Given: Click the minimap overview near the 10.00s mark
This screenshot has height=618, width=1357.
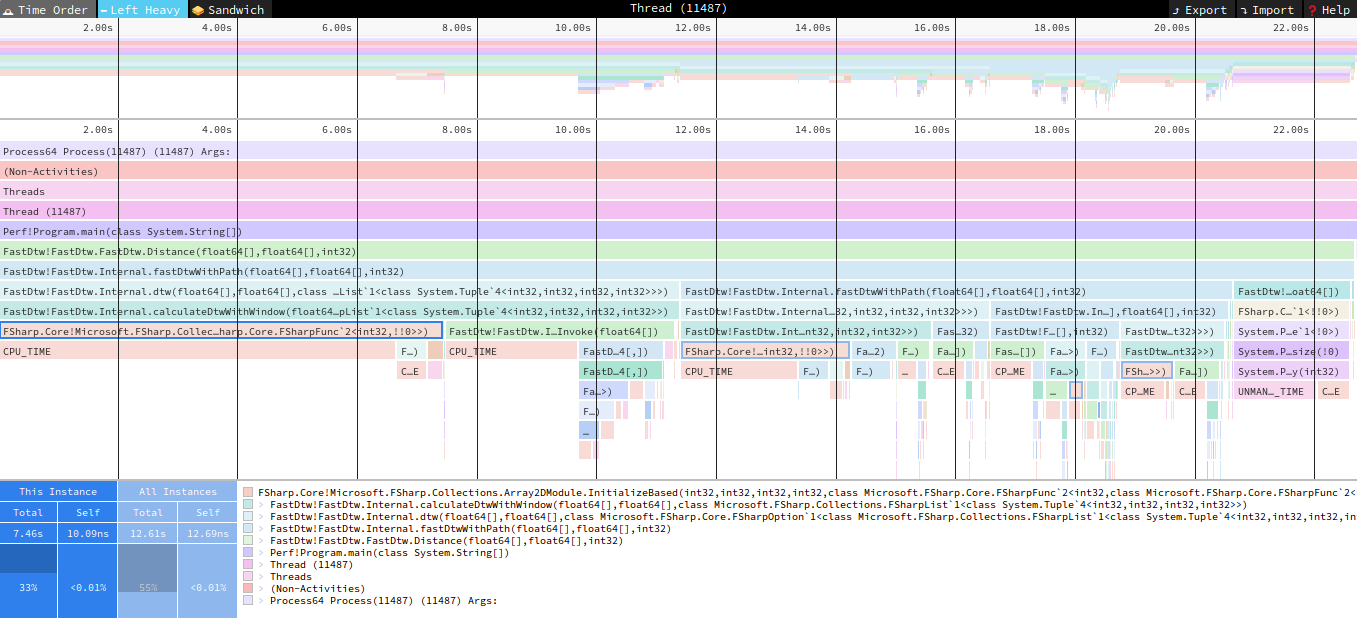Looking at the screenshot, I should (573, 70).
